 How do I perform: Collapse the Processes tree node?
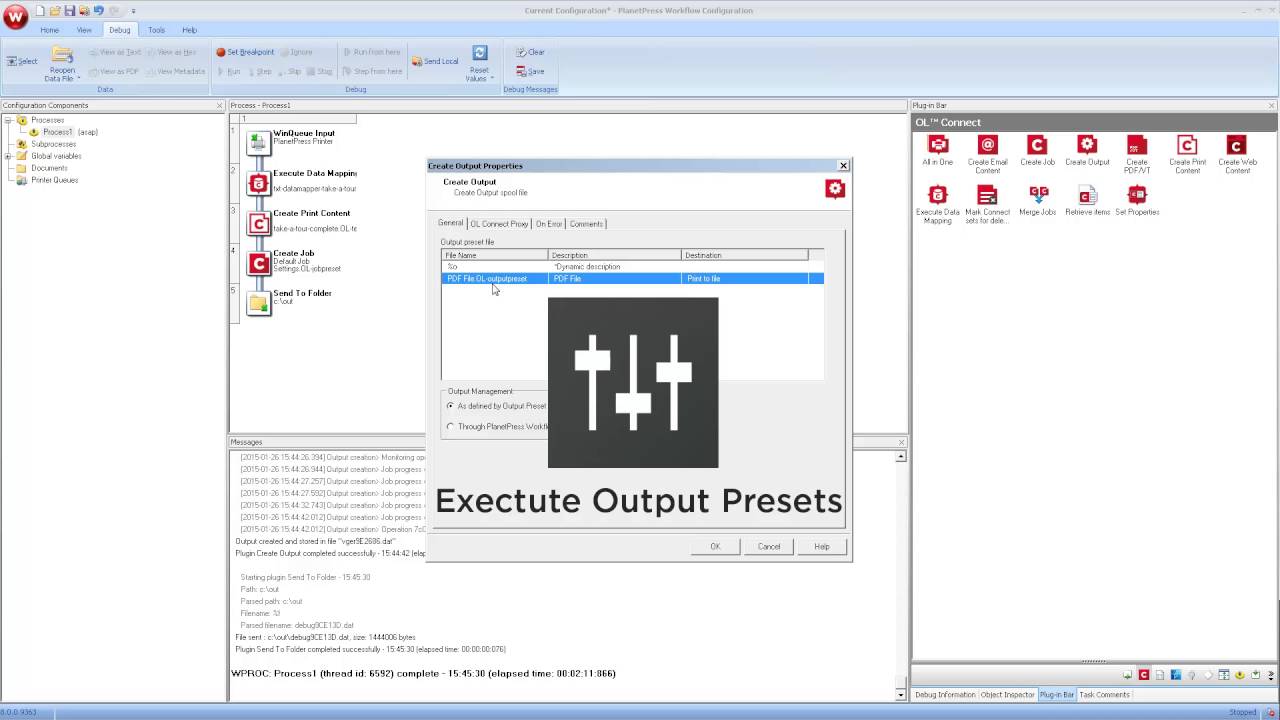pyautogui.click(x=9, y=120)
